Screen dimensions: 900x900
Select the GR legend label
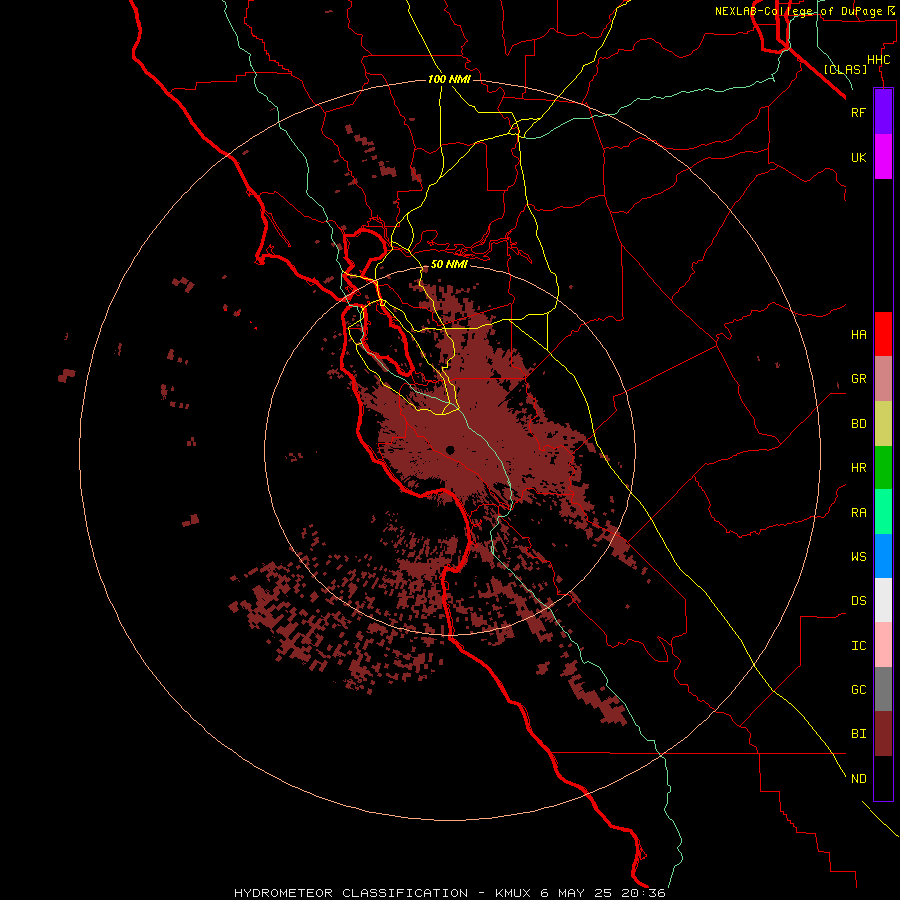(858, 379)
